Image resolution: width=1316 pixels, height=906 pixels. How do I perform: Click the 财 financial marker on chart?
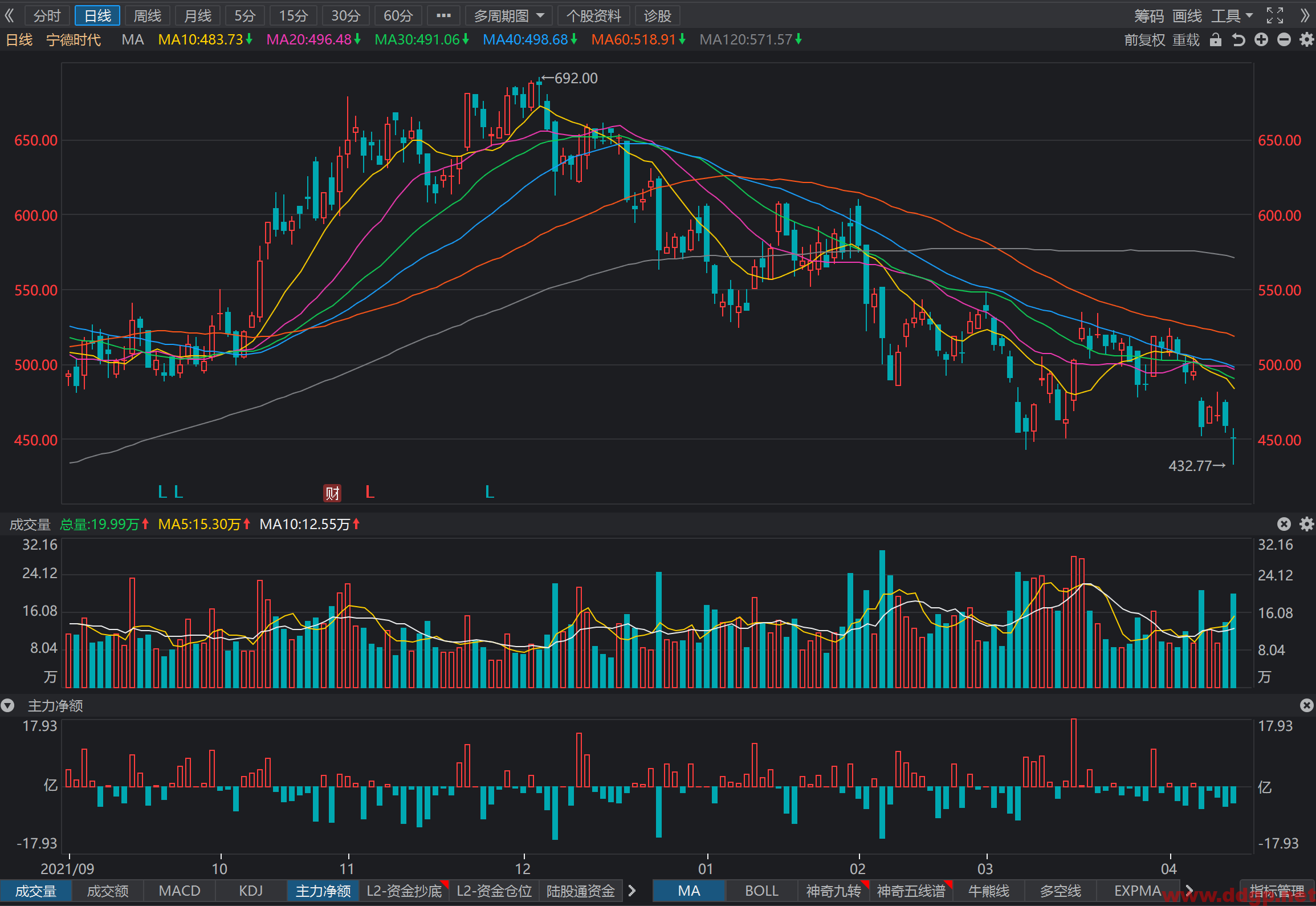[x=332, y=493]
